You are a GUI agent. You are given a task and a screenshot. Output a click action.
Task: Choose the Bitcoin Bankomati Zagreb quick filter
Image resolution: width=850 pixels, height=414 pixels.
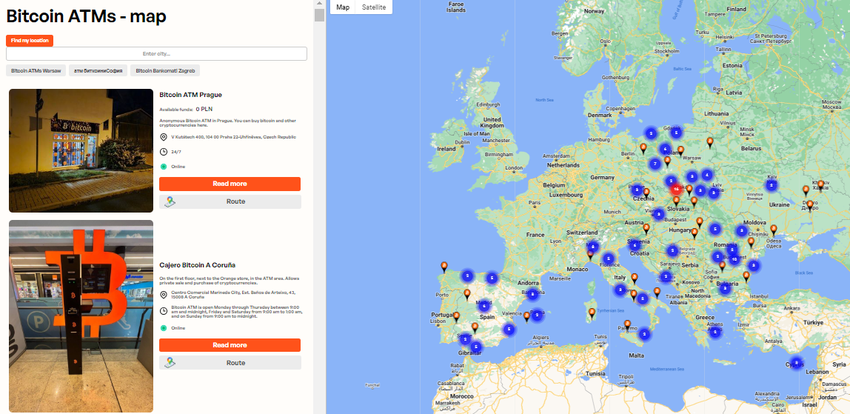[164, 71]
